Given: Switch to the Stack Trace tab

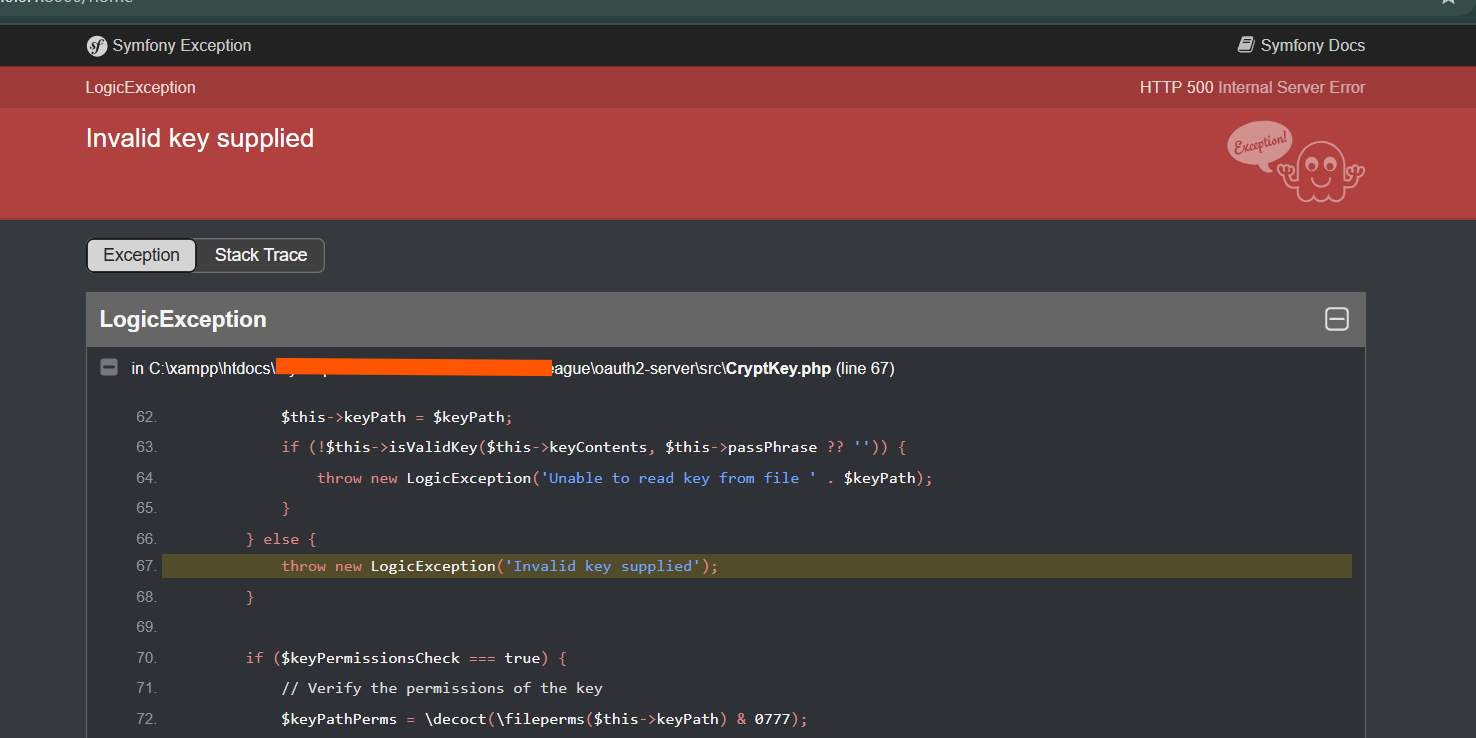Looking at the screenshot, I should coord(260,255).
